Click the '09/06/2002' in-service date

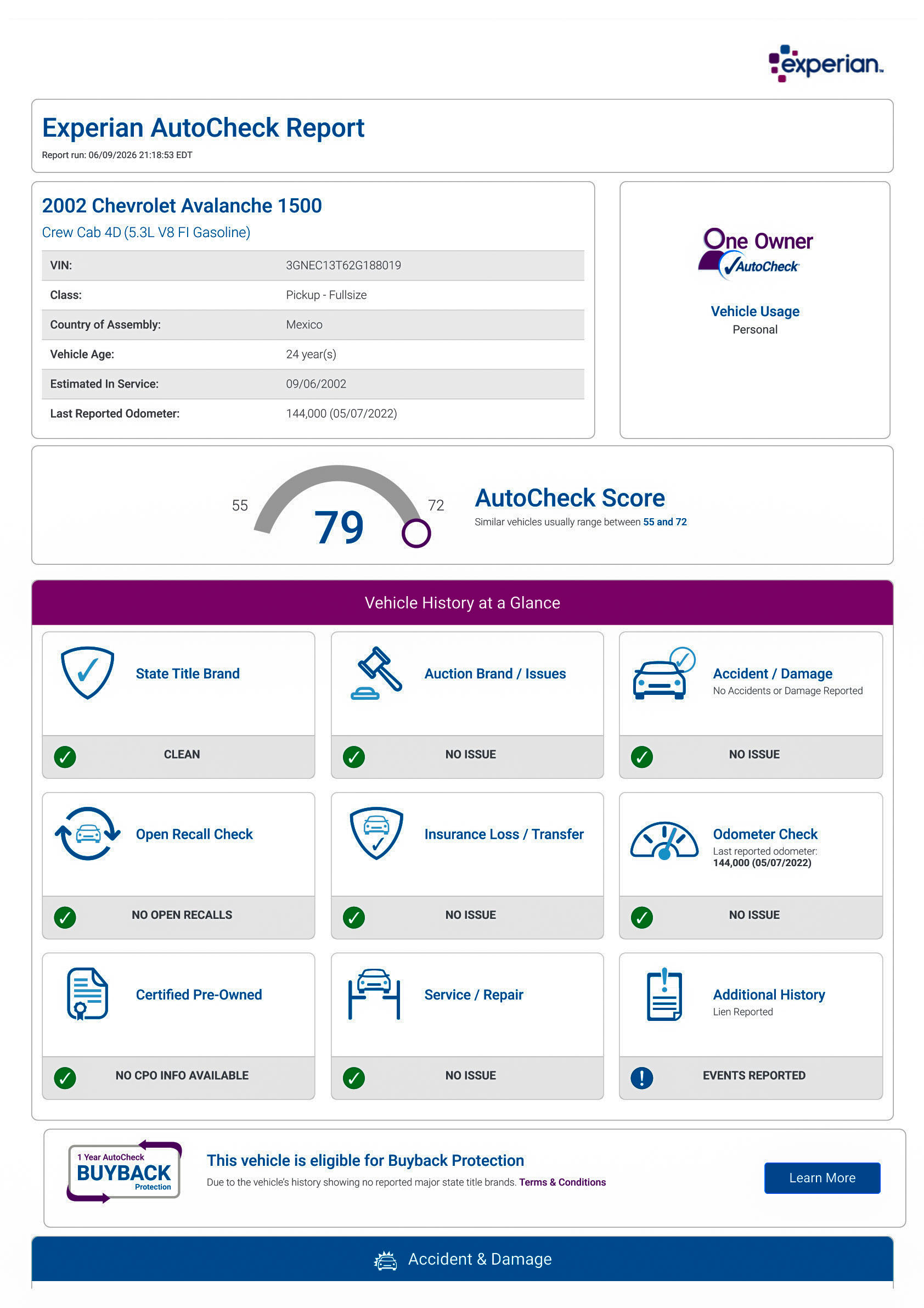[316, 384]
